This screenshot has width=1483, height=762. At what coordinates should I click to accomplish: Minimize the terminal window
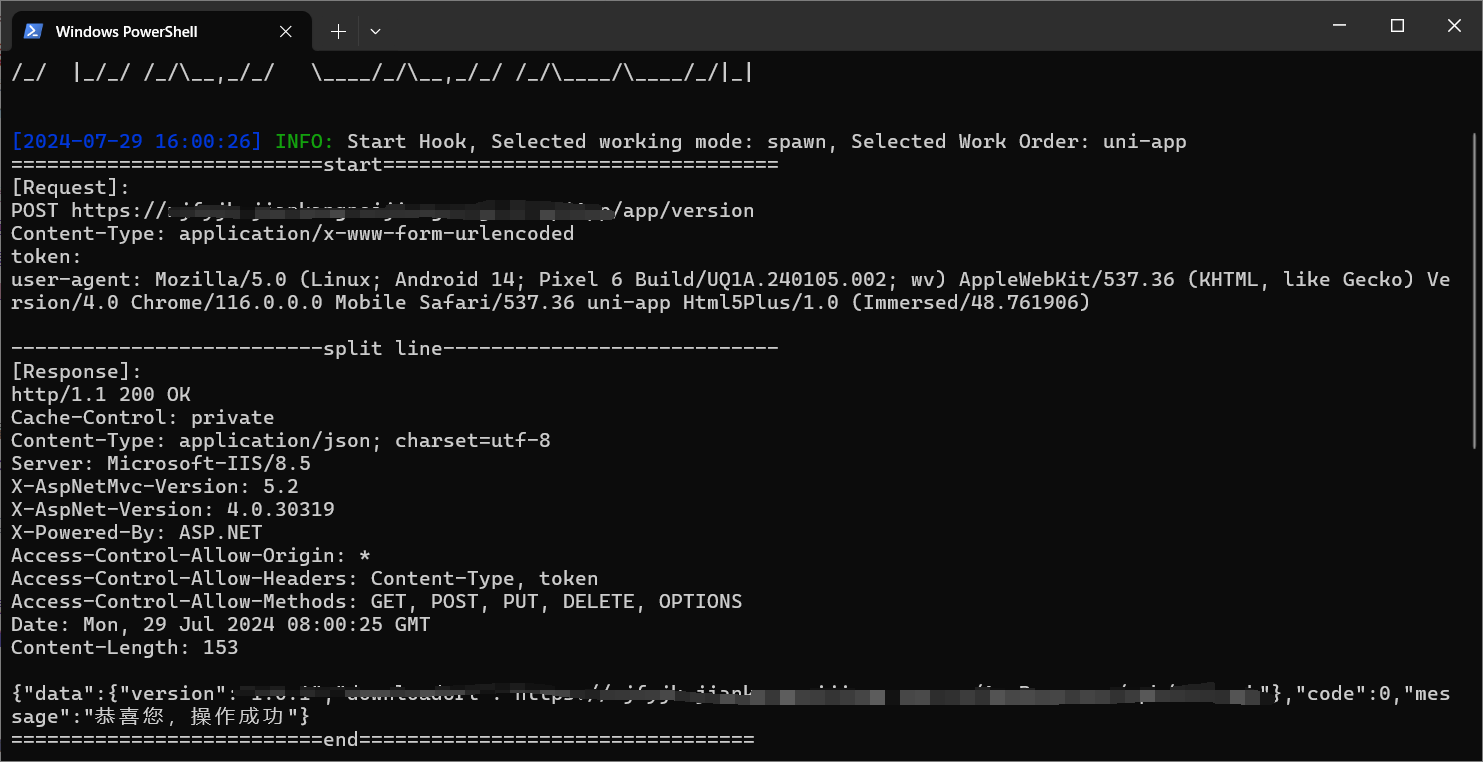pos(1341,26)
